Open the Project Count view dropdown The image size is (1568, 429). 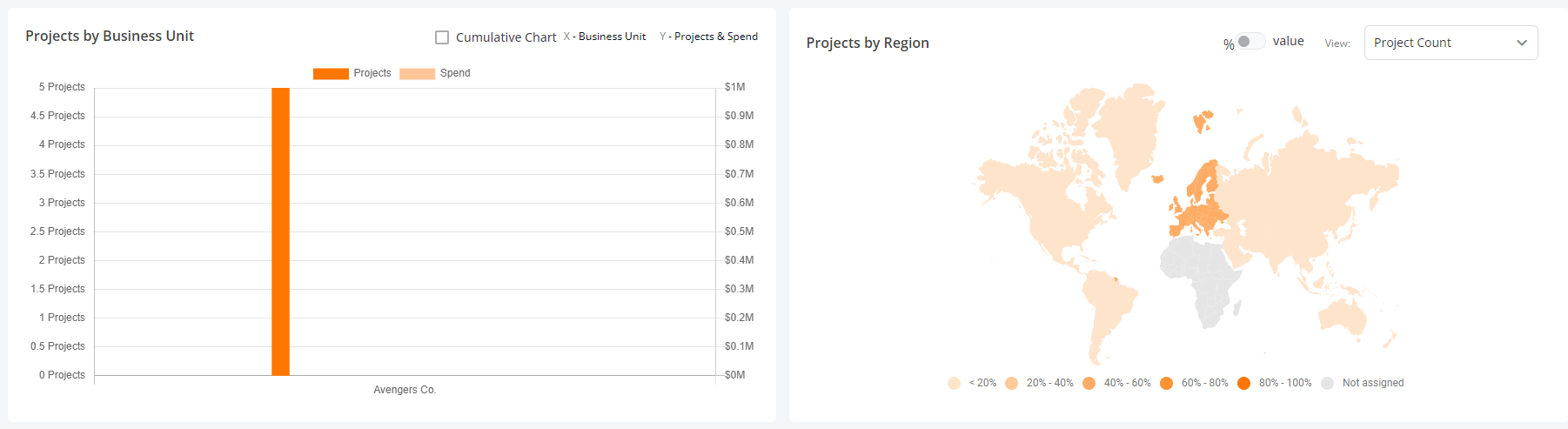pyautogui.click(x=1450, y=43)
